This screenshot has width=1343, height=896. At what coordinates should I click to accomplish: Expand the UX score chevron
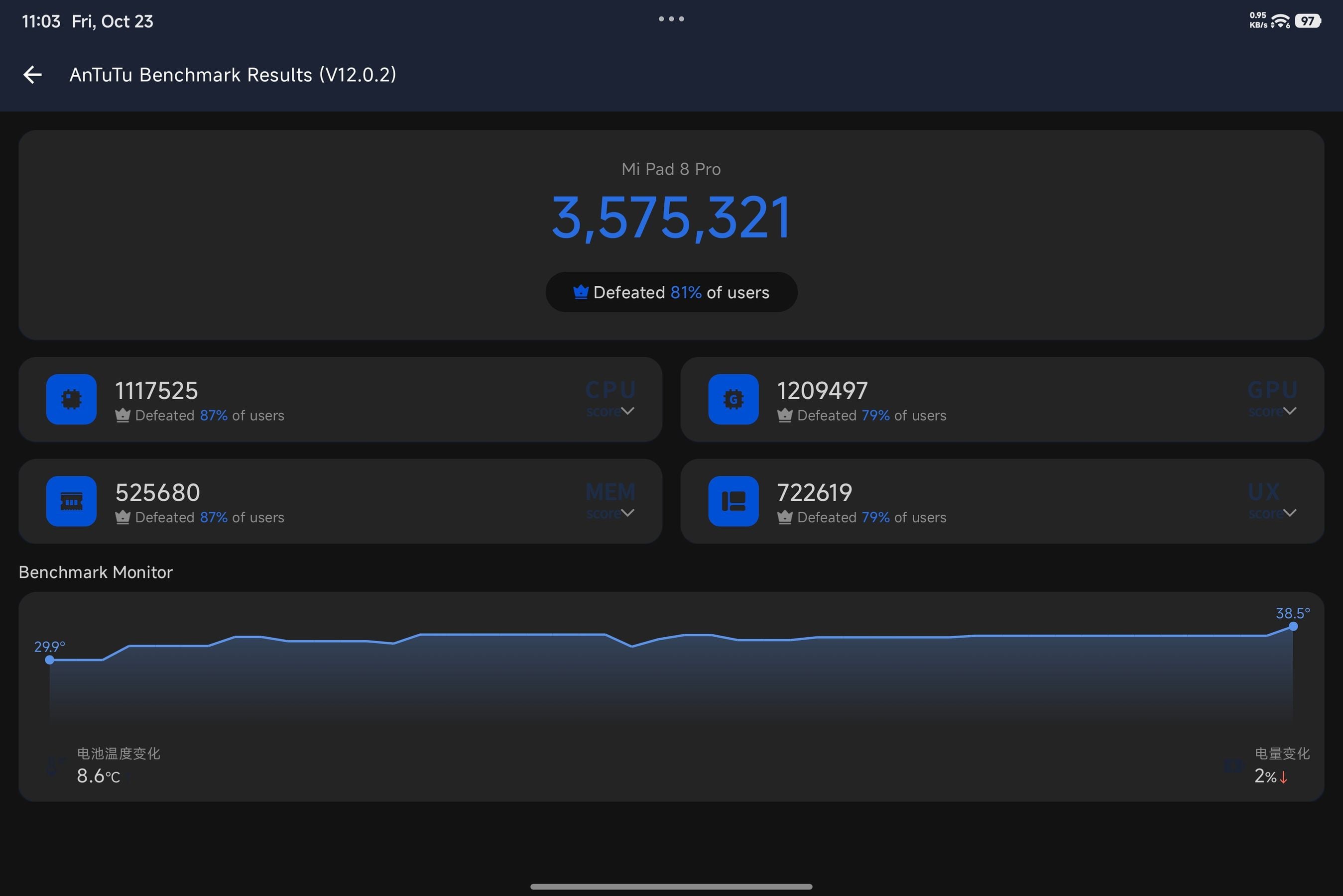[x=1289, y=513]
